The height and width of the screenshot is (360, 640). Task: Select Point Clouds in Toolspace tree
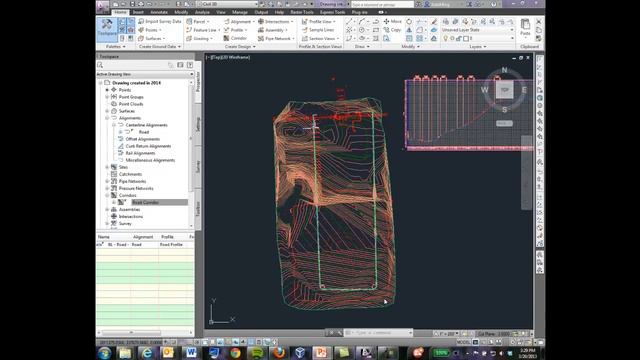tap(131, 104)
